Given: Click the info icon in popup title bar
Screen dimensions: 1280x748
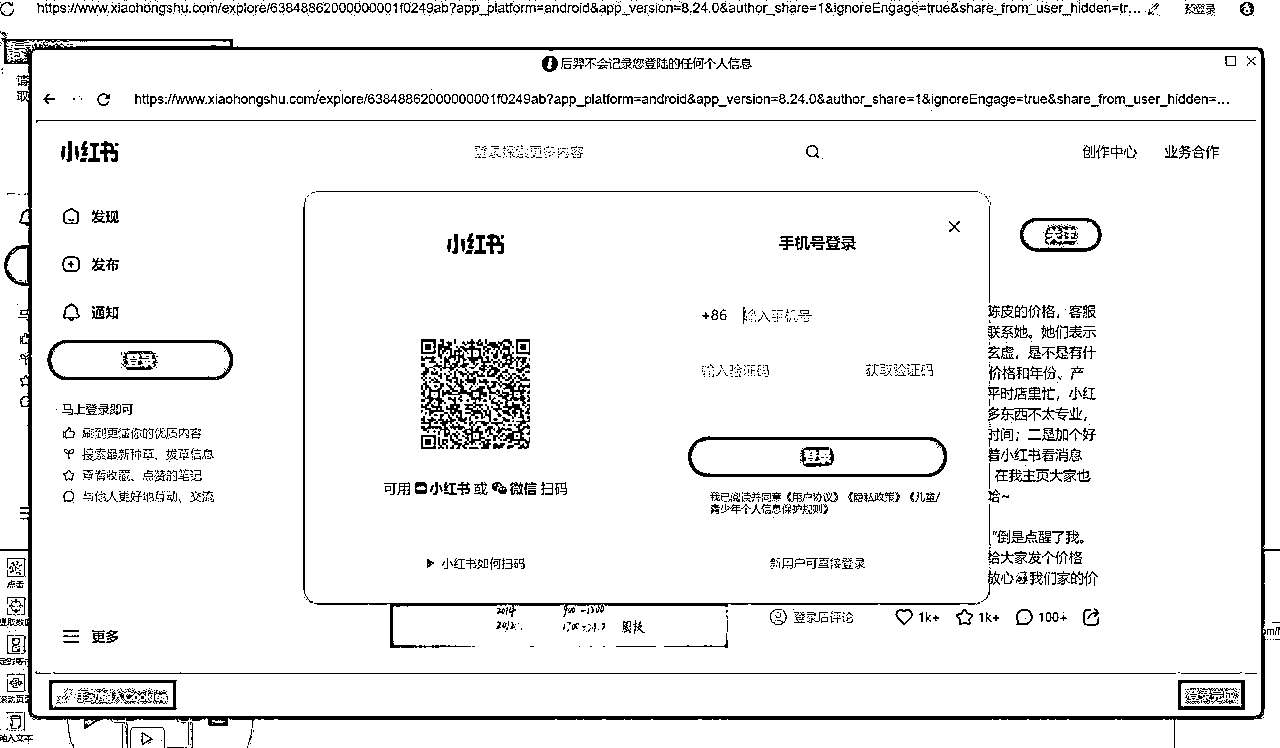Looking at the screenshot, I should point(549,63).
